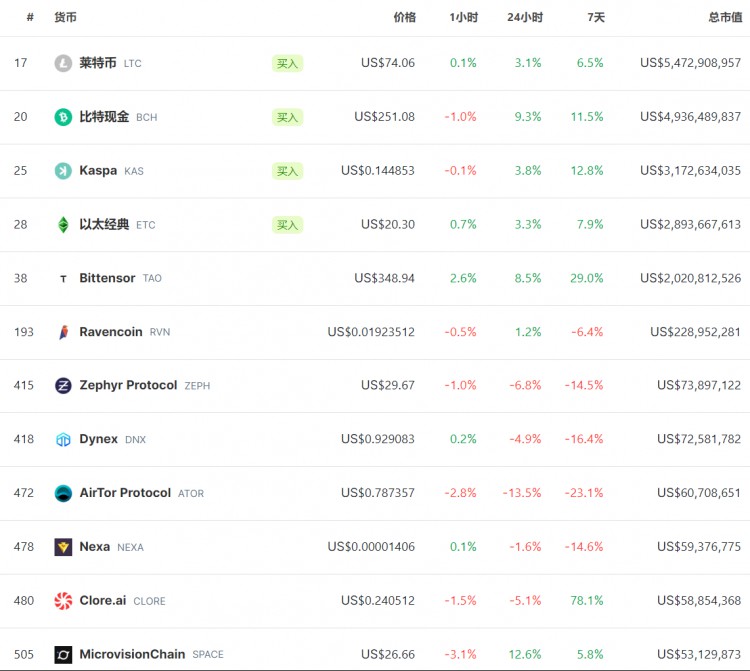Sort the table by 总市值 column
750x671 pixels.
click(x=724, y=17)
